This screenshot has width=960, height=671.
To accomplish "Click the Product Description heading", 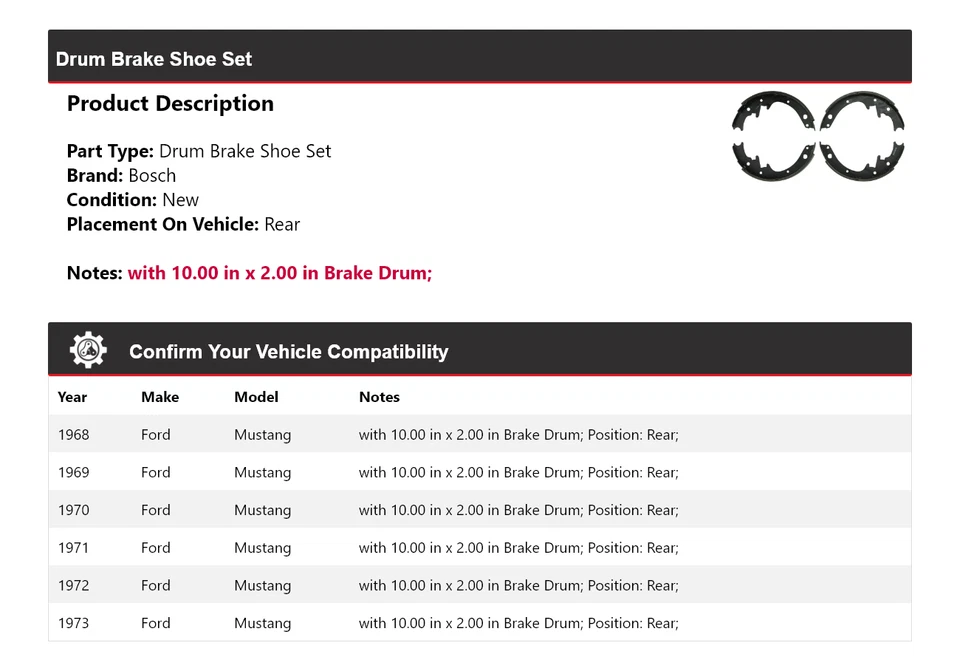I will 170,104.
